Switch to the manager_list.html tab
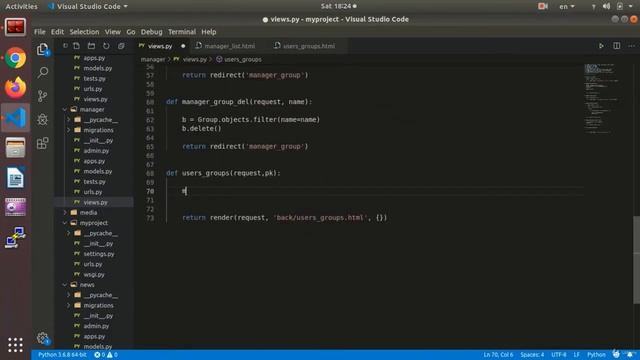 tap(229, 46)
